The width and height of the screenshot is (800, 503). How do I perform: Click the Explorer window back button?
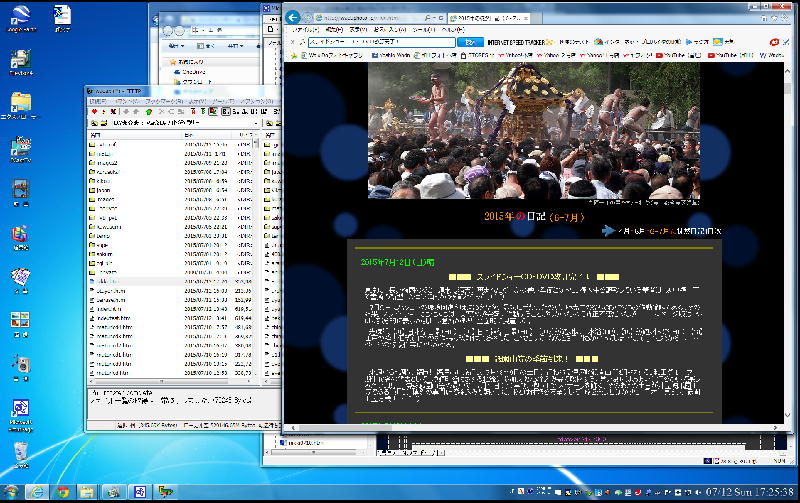click(167, 31)
